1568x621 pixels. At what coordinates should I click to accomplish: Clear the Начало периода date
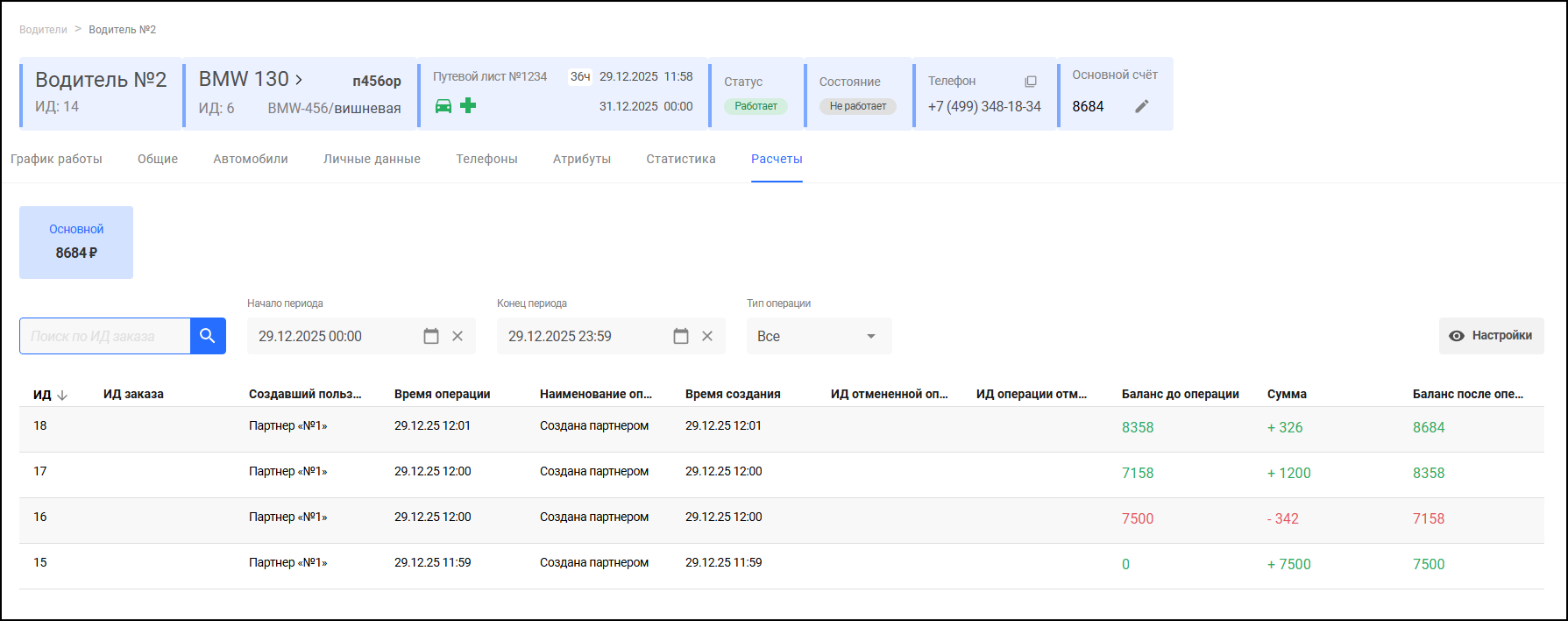tap(458, 336)
